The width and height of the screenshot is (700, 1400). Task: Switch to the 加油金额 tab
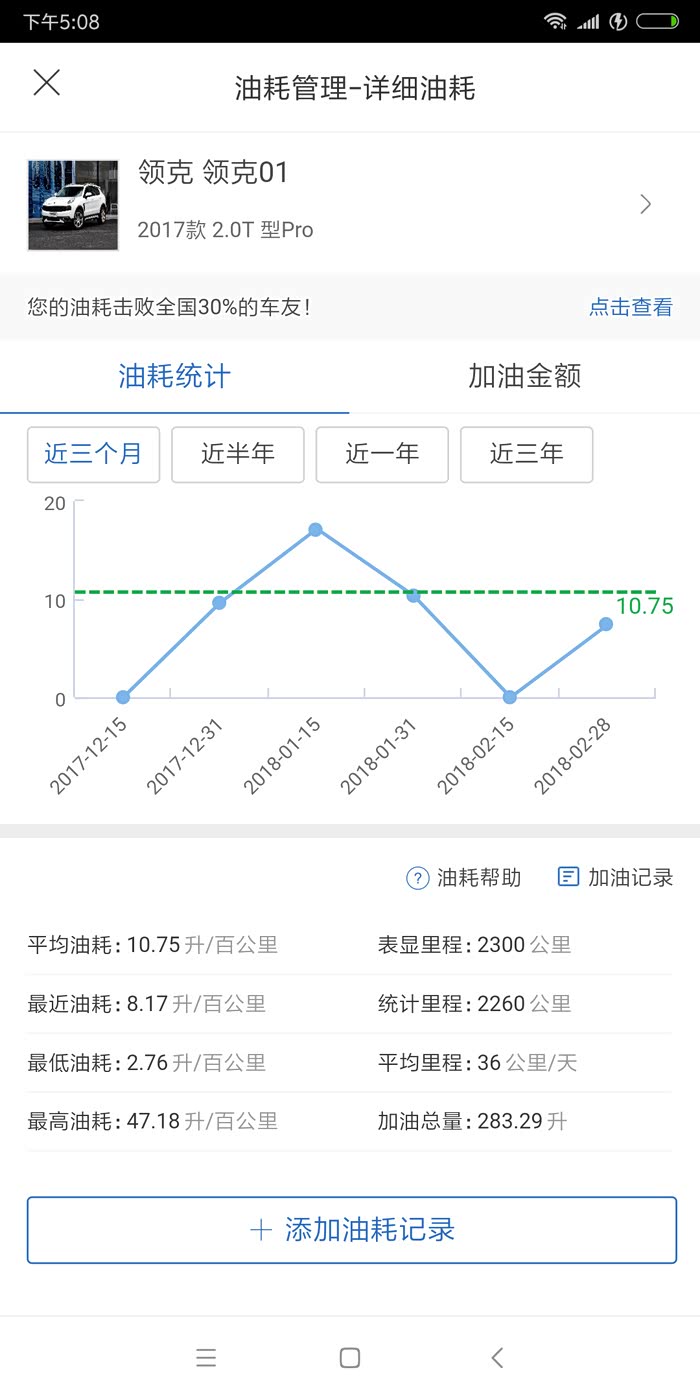524,377
